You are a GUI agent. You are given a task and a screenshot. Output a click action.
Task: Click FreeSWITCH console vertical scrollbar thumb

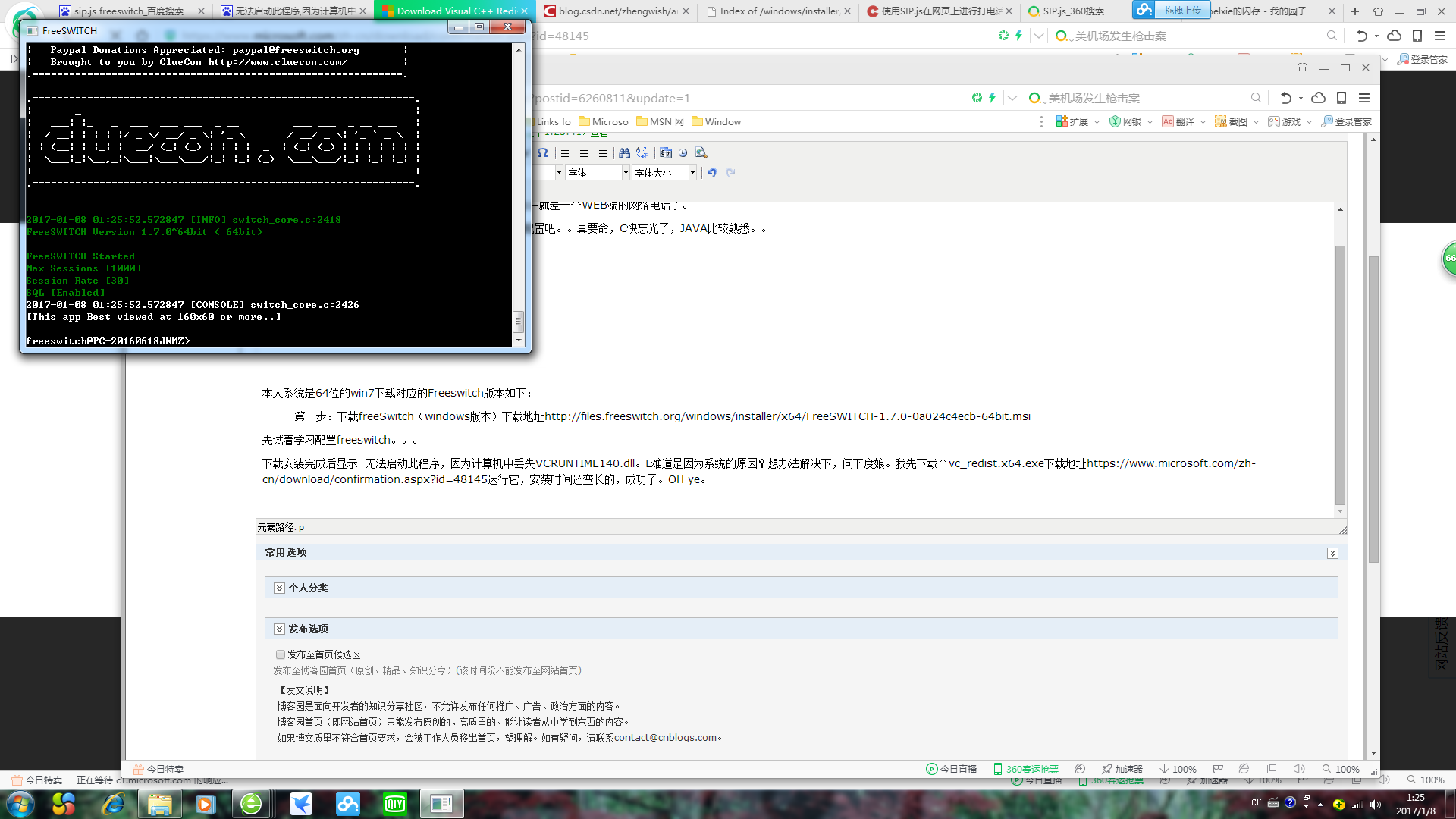point(519,321)
